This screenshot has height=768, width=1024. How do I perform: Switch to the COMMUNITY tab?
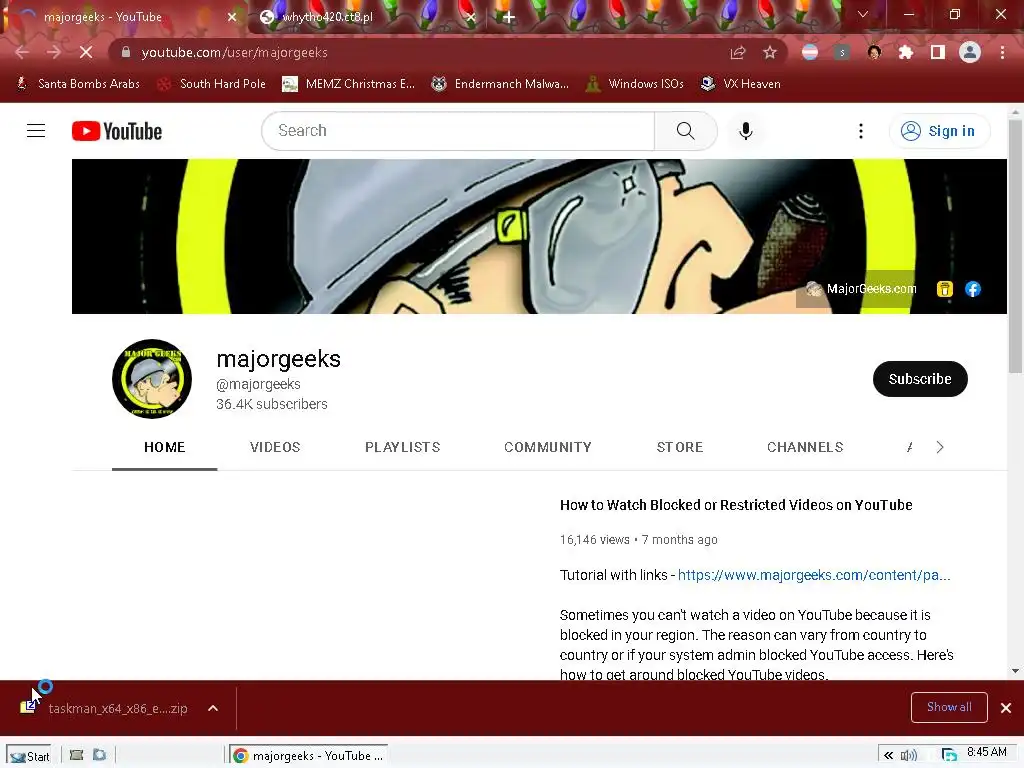pyautogui.click(x=548, y=447)
